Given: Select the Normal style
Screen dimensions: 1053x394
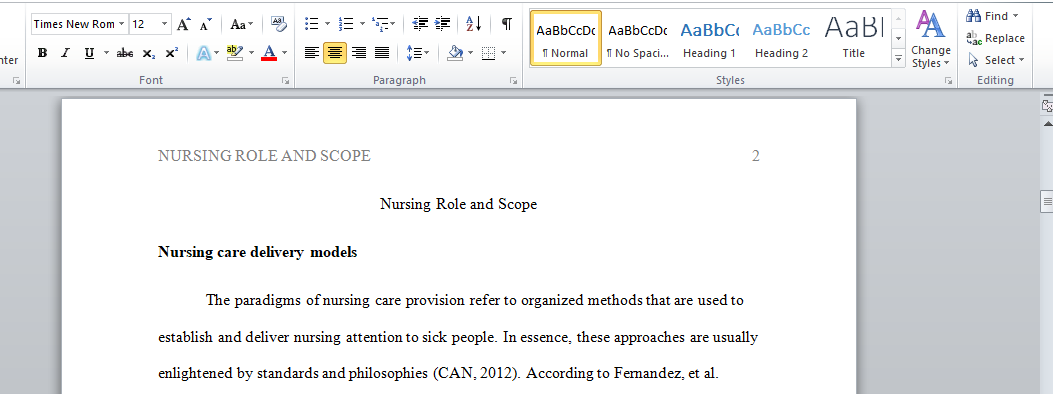Looking at the screenshot, I should coord(565,38).
